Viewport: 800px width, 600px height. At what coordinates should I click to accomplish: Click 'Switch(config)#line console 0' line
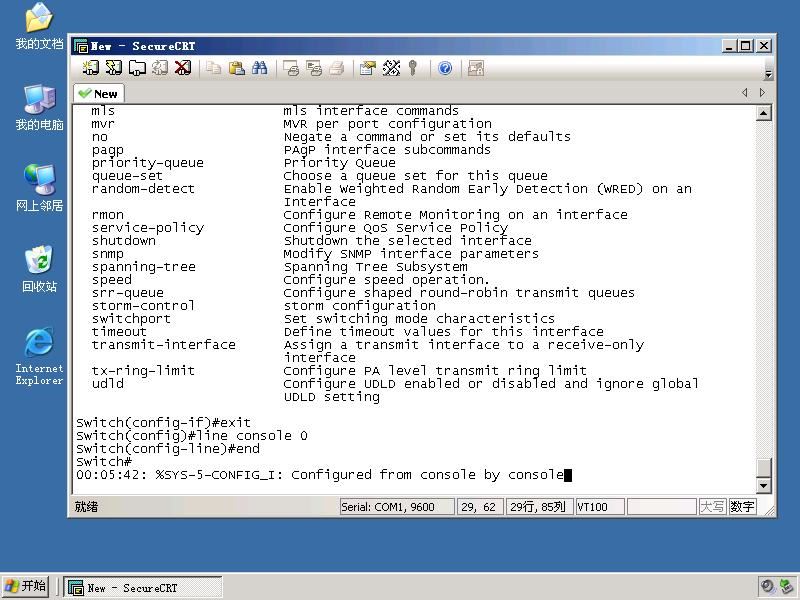tap(192, 436)
